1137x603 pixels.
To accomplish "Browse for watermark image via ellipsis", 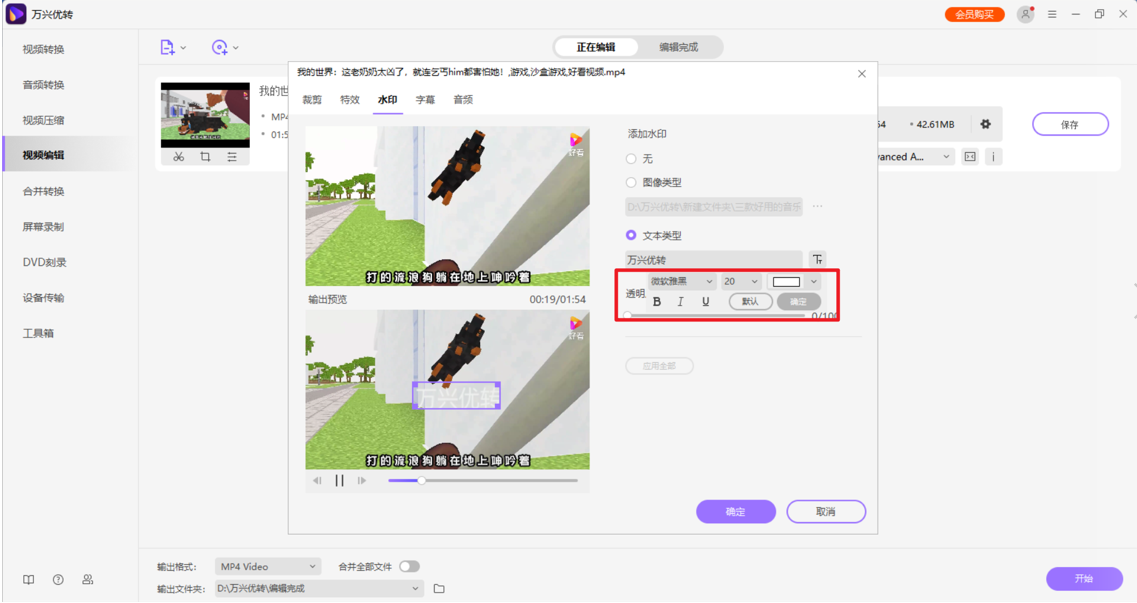I will tap(817, 207).
